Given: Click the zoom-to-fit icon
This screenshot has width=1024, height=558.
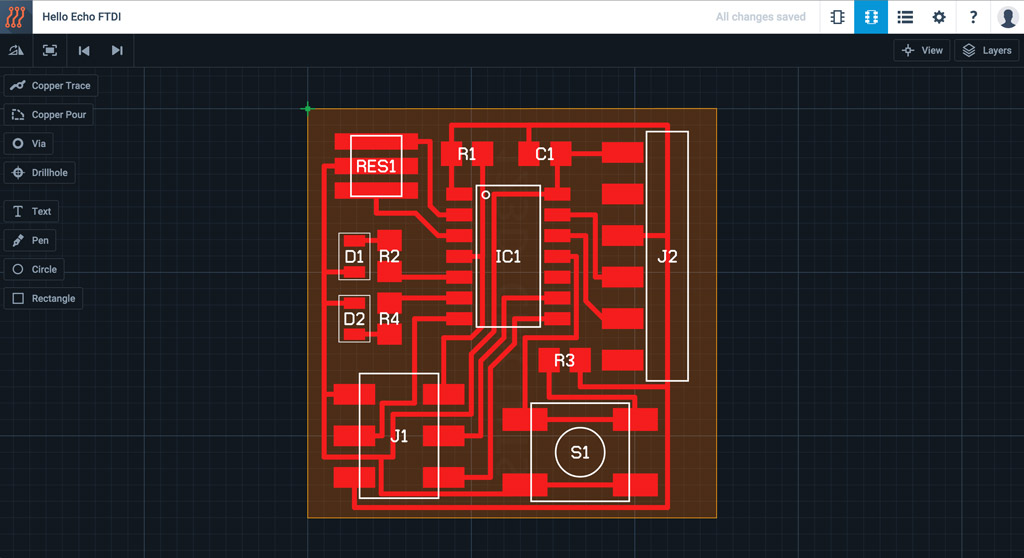Looking at the screenshot, I should 50,50.
